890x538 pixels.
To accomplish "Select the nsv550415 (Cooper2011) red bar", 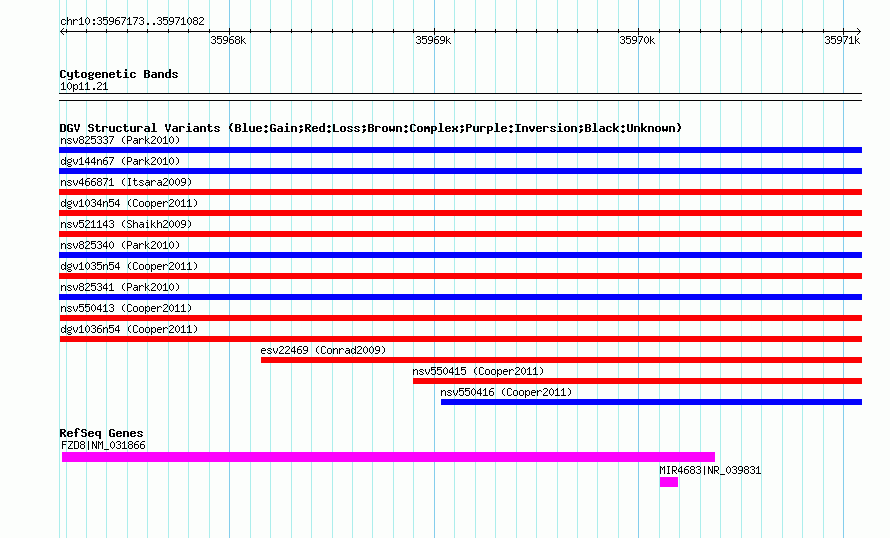I will [637, 381].
